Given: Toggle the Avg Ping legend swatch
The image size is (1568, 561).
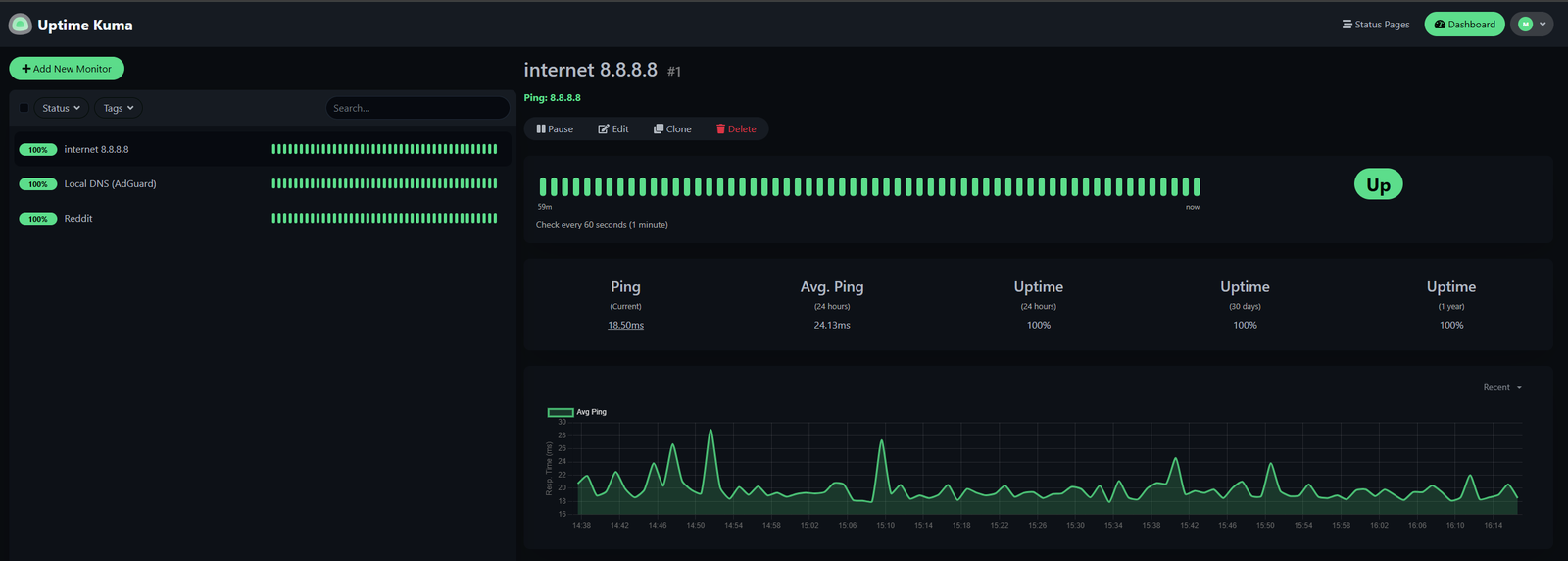Looking at the screenshot, I should tap(561, 412).
